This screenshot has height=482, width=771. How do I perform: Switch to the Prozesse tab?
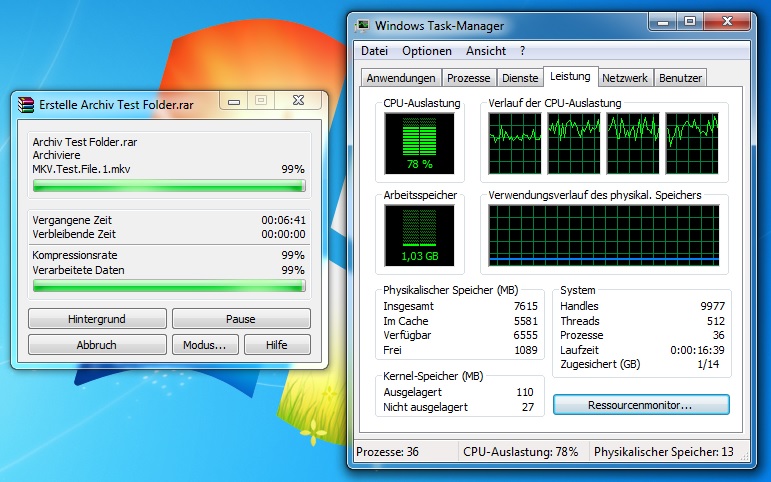point(469,78)
